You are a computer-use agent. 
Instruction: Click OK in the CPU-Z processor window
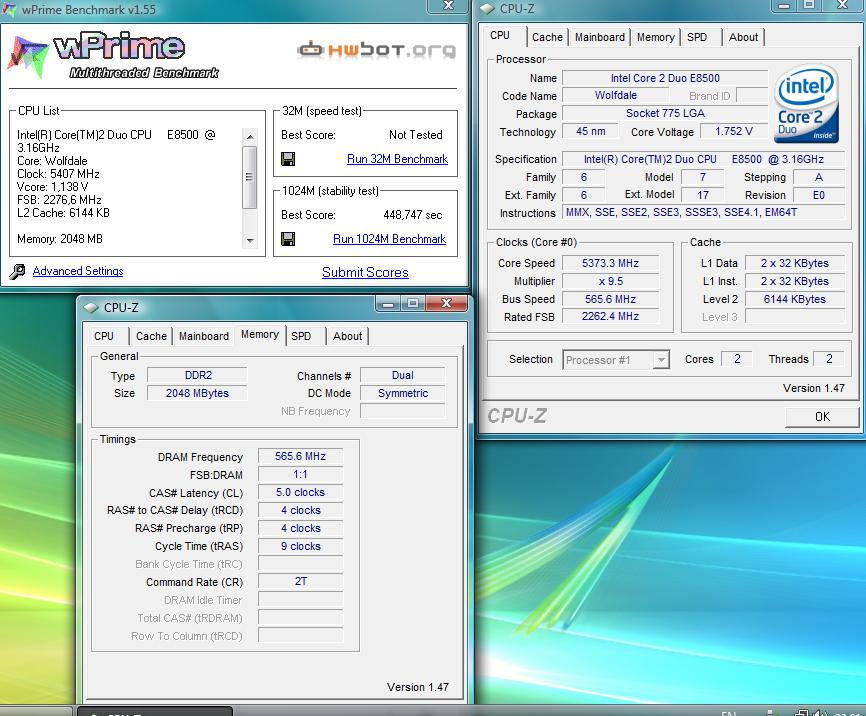(x=822, y=417)
